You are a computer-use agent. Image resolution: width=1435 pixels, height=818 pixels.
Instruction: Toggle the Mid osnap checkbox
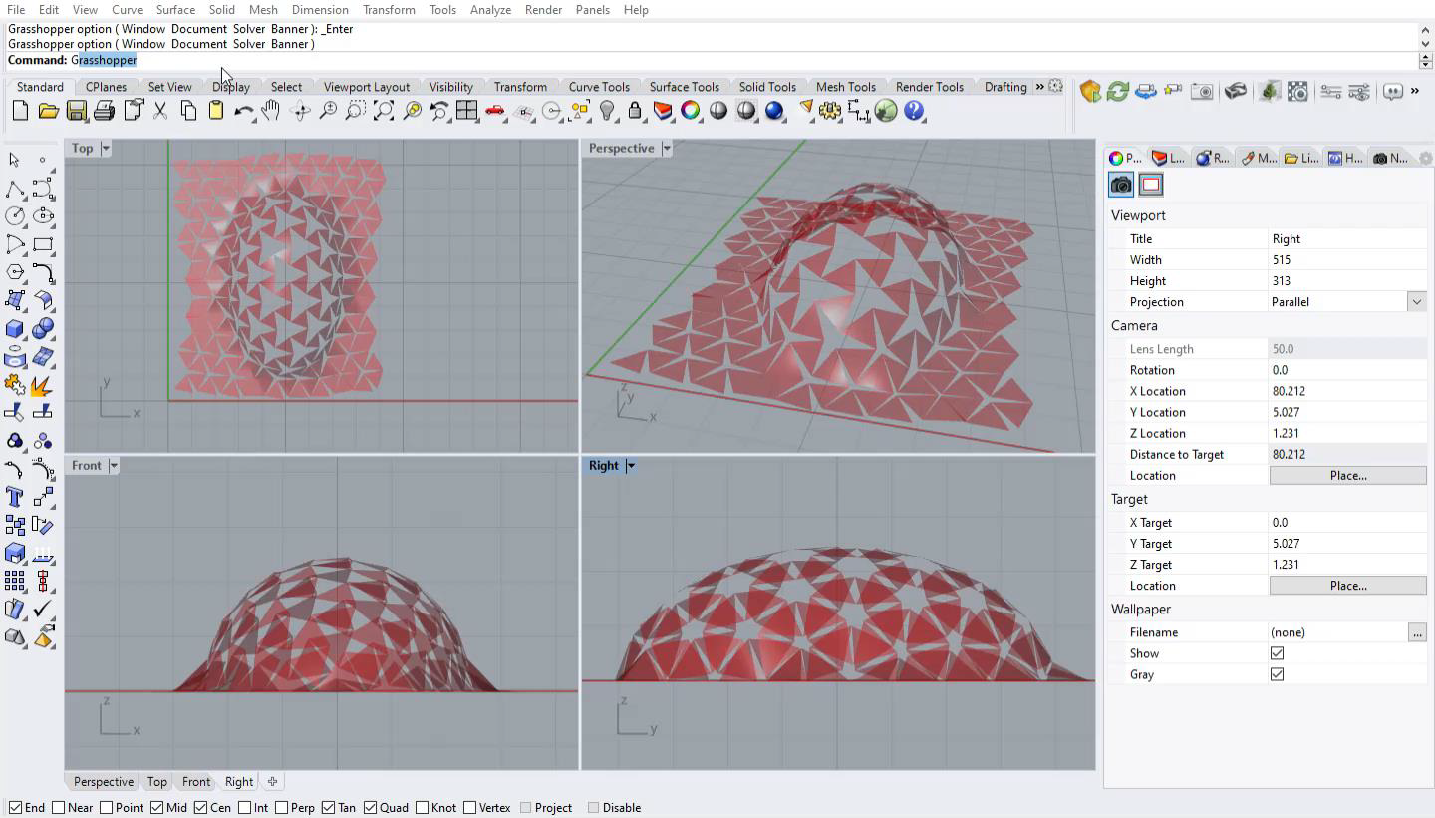tap(157, 808)
